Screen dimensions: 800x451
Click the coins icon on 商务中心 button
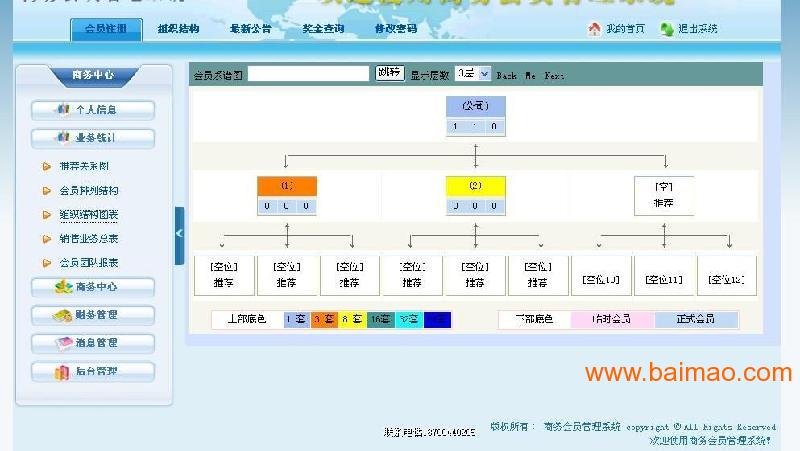63,287
